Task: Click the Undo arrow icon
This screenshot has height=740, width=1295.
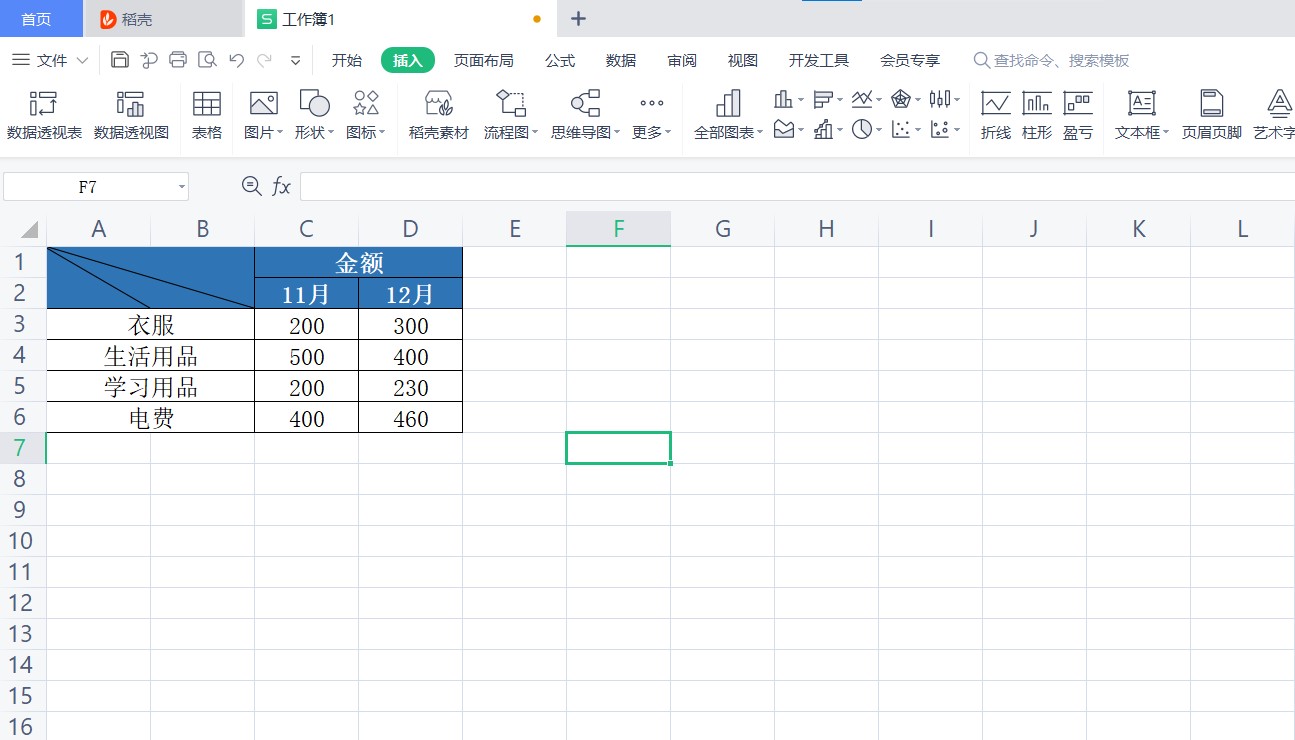Action: [236, 60]
